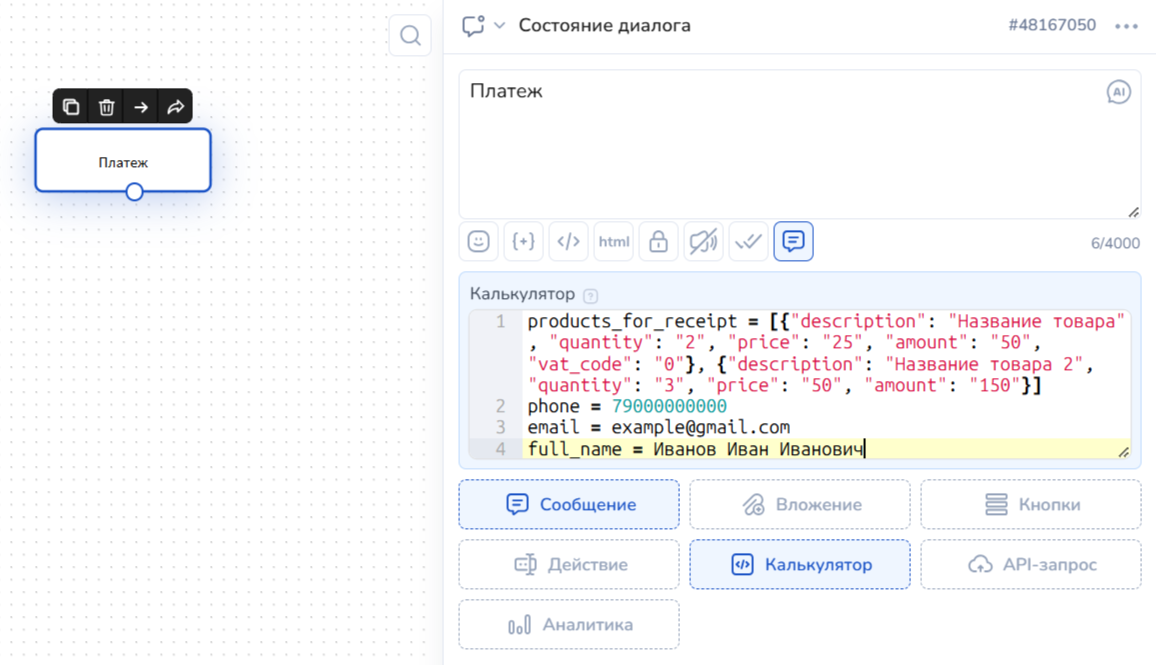Add an API-запрос block

coord(1030,565)
